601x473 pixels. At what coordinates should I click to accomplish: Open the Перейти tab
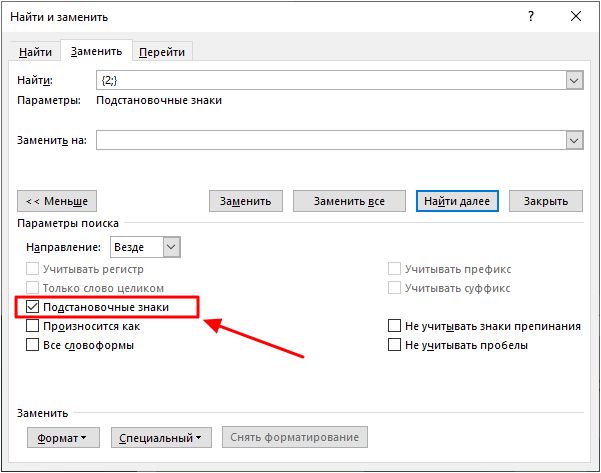click(162, 52)
